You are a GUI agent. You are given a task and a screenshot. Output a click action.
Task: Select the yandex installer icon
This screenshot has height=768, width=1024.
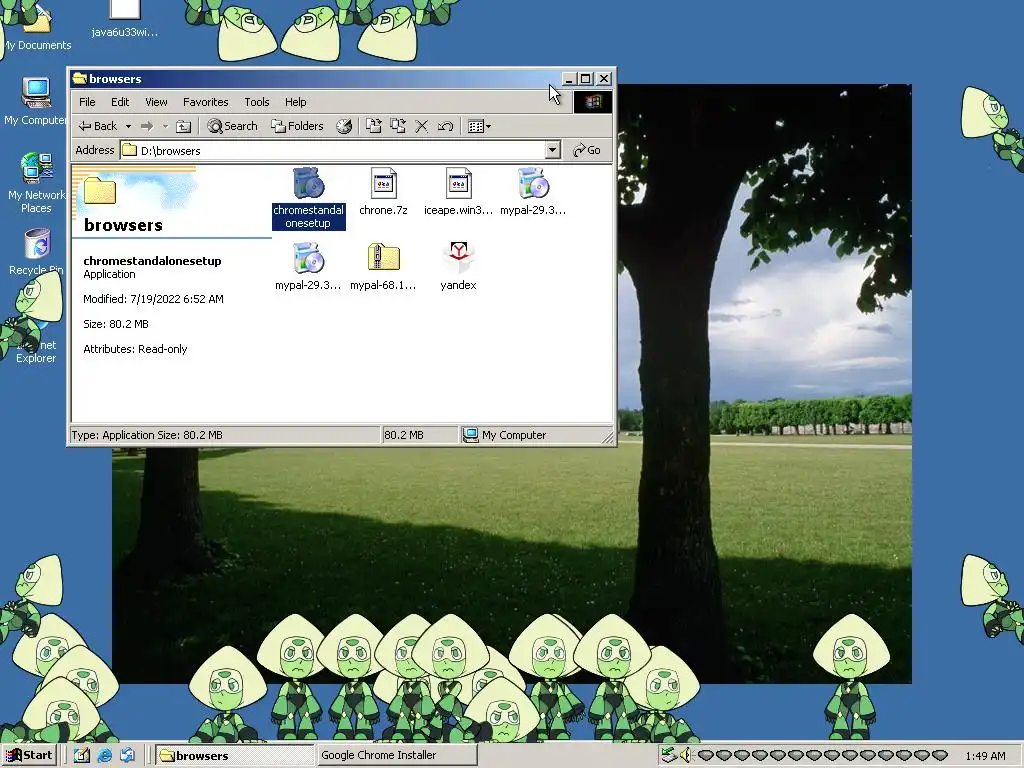(458, 266)
